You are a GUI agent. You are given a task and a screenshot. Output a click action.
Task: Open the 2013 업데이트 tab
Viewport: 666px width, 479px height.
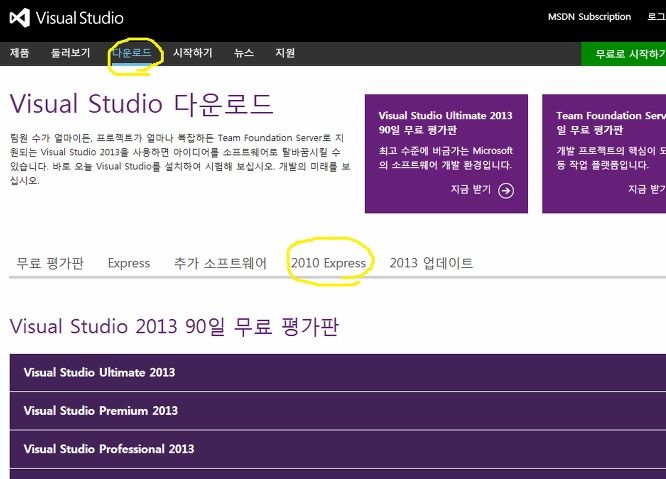click(x=431, y=263)
